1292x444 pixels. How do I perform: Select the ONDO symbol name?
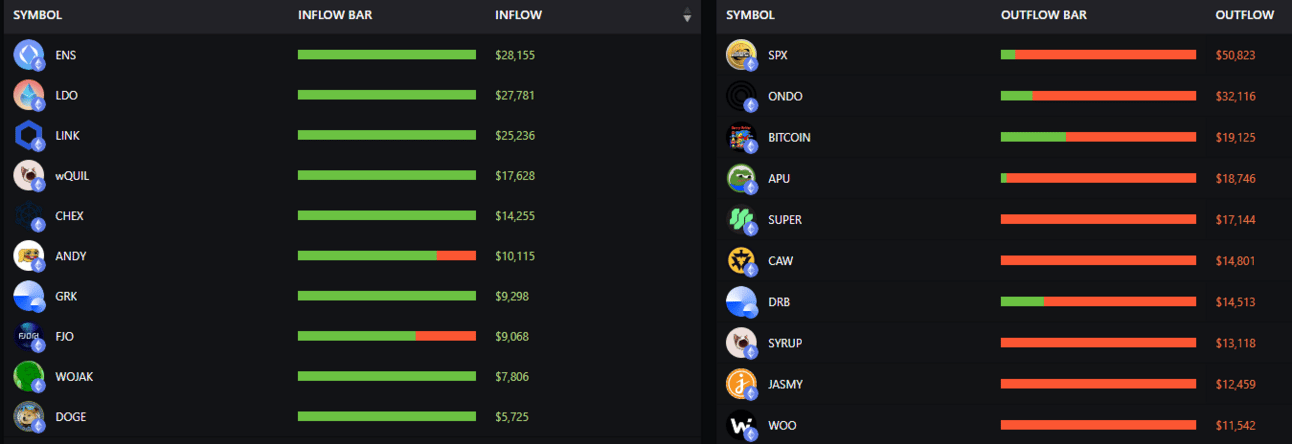(x=786, y=96)
